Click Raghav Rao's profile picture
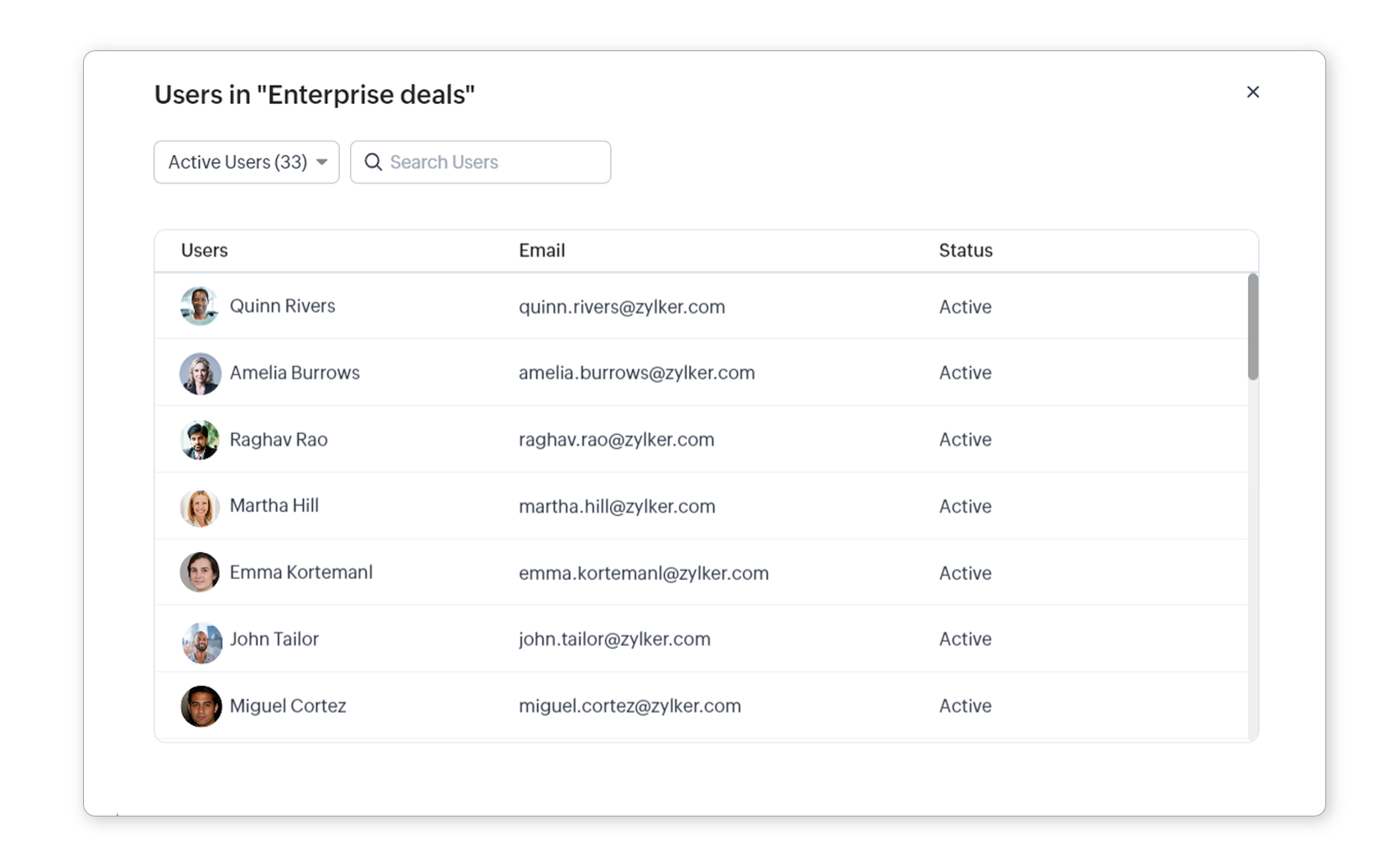 (x=200, y=440)
